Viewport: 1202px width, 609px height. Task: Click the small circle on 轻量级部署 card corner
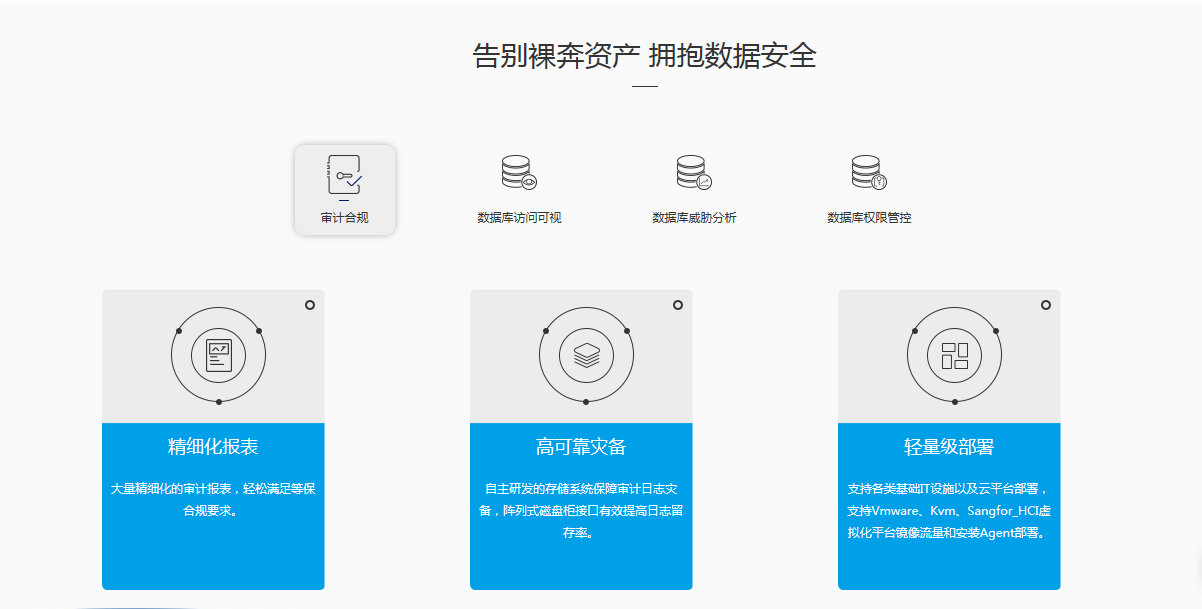pyautogui.click(x=1046, y=305)
